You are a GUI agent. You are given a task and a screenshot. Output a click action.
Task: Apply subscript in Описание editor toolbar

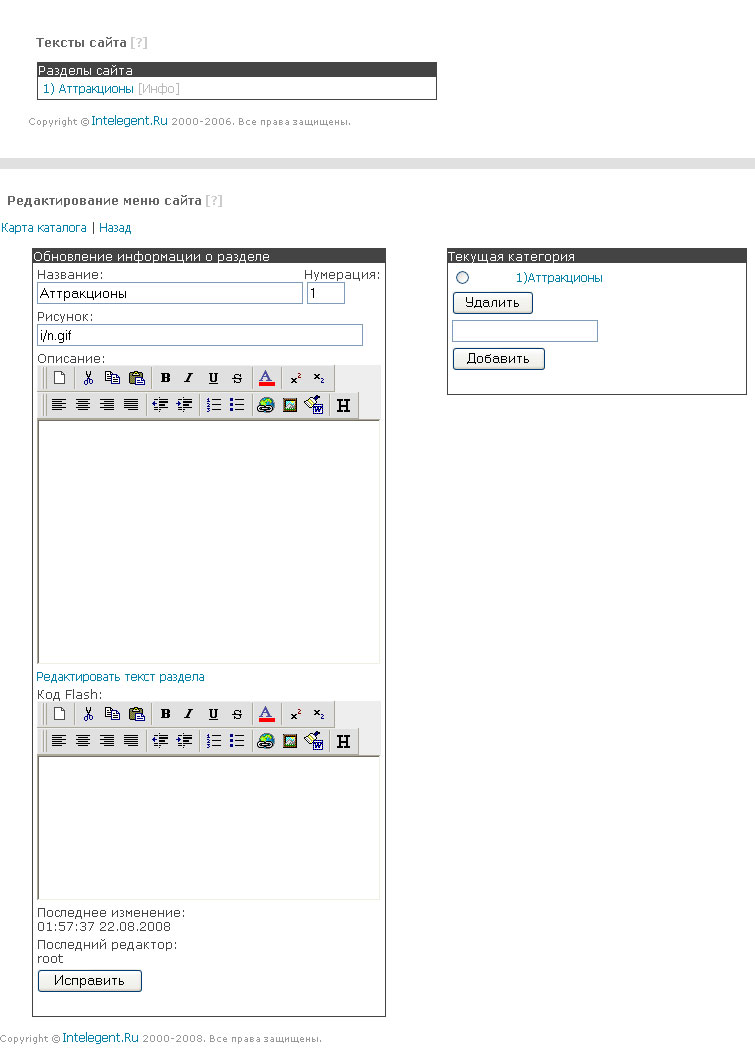click(319, 378)
